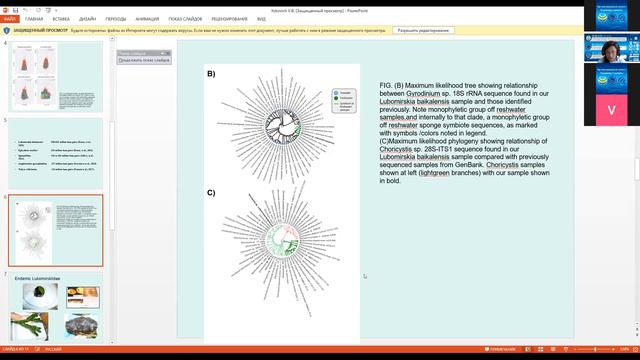Click slide panel scrollbar up arrow
This screenshot has height=360, width=640.
point(112,39)
